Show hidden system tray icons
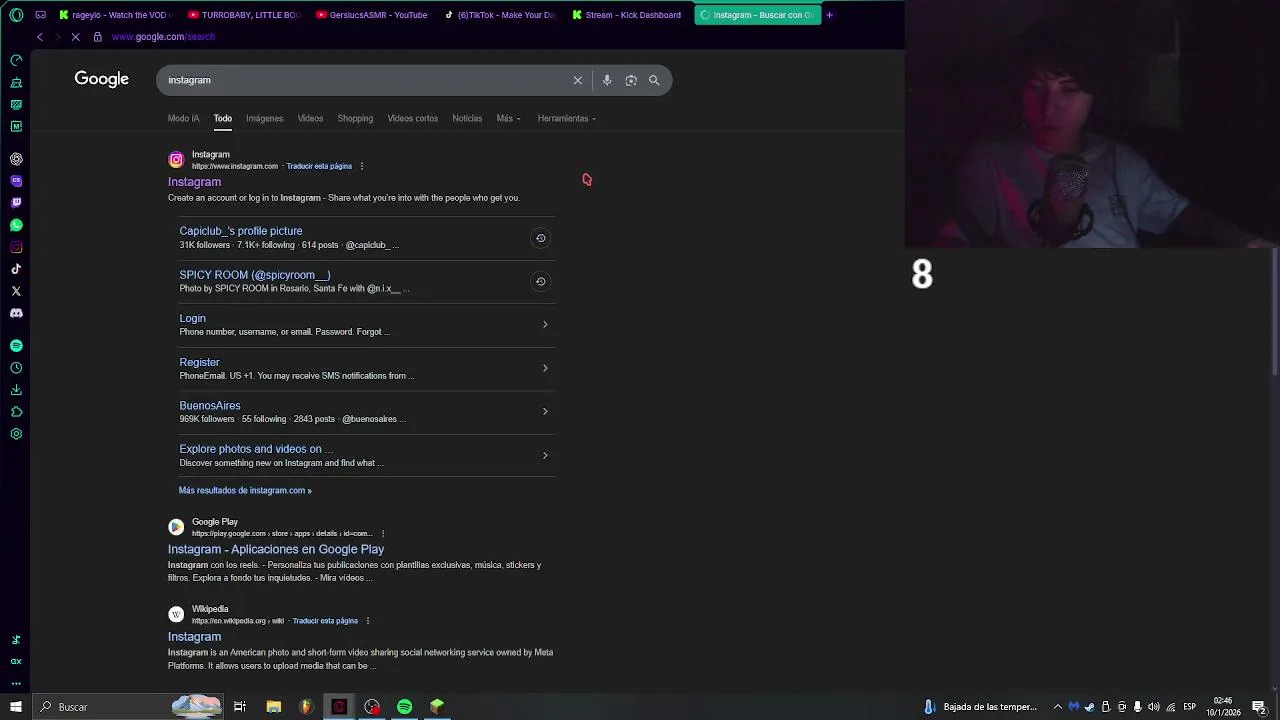 click(x=1057, y=707)
